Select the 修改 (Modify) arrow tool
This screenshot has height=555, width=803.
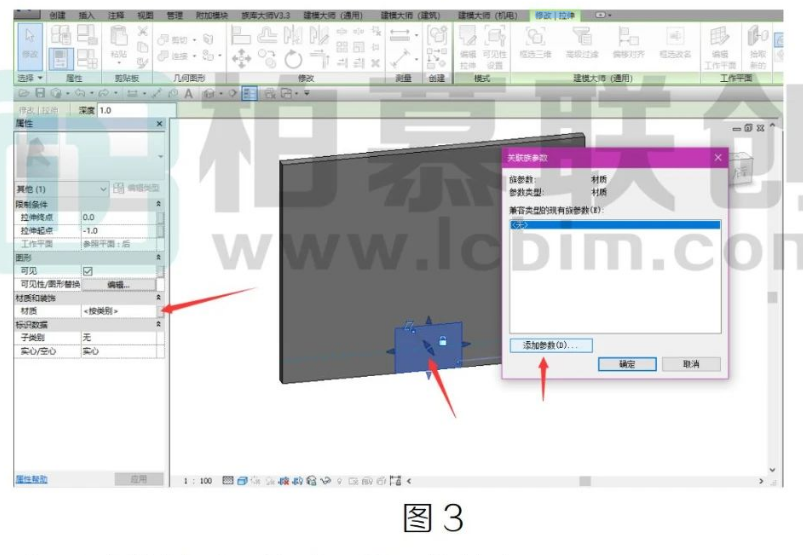[x=30, y=46]
